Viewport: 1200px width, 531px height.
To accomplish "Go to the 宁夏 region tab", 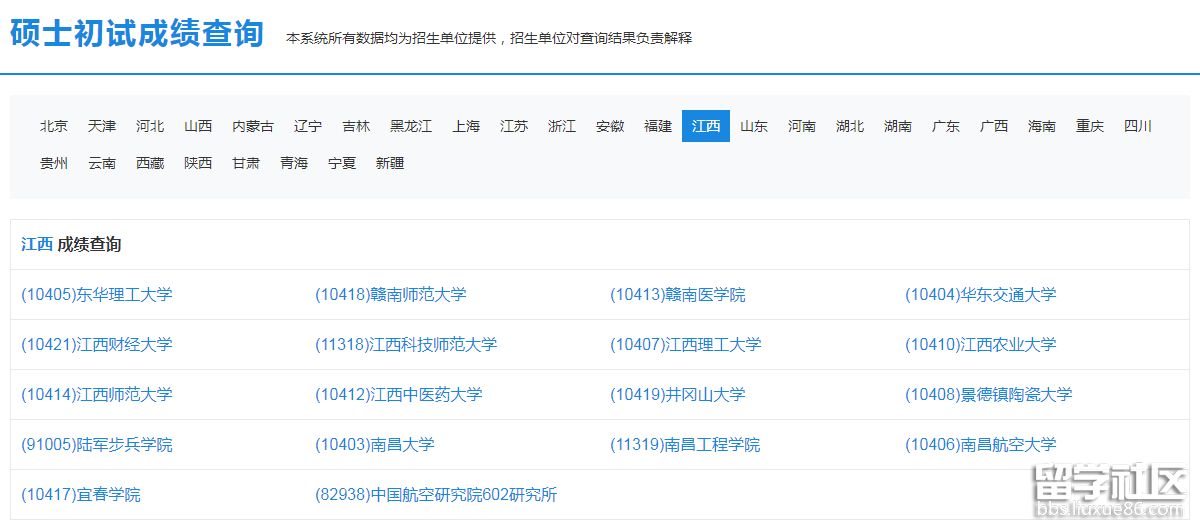I will click(x=342, y=163).
